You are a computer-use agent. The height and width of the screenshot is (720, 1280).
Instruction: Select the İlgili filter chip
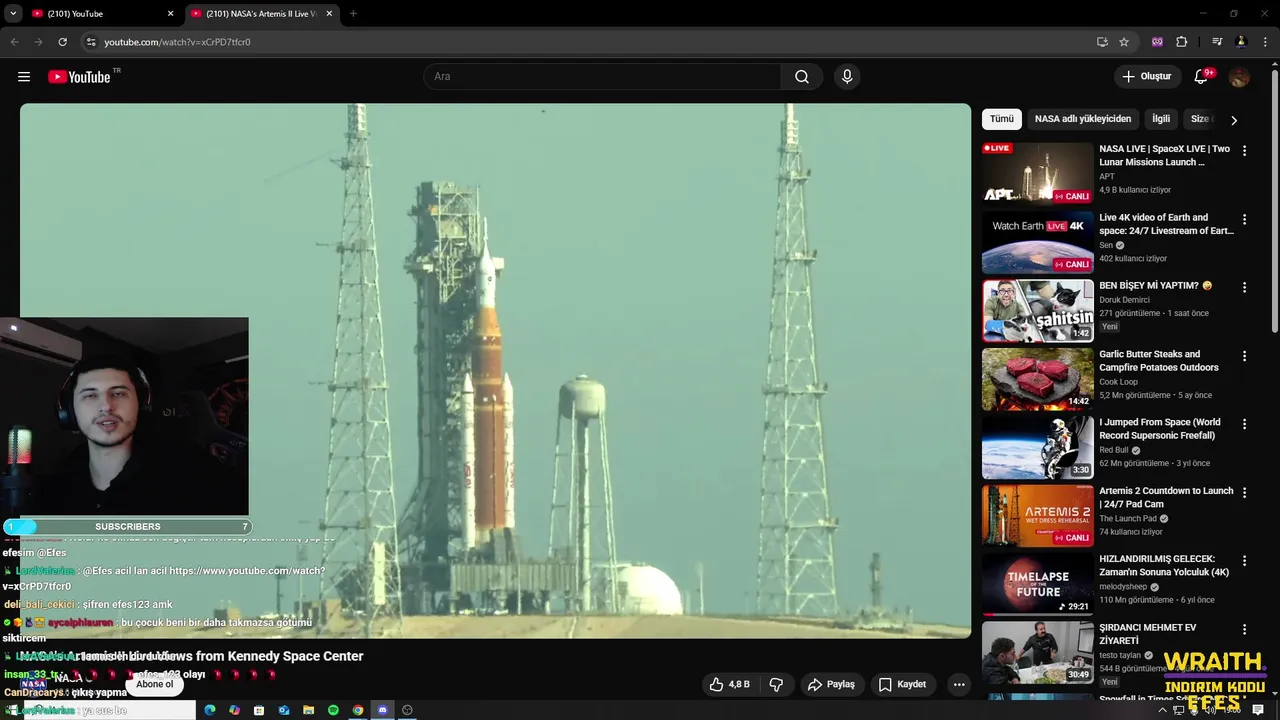(1161, 119)
